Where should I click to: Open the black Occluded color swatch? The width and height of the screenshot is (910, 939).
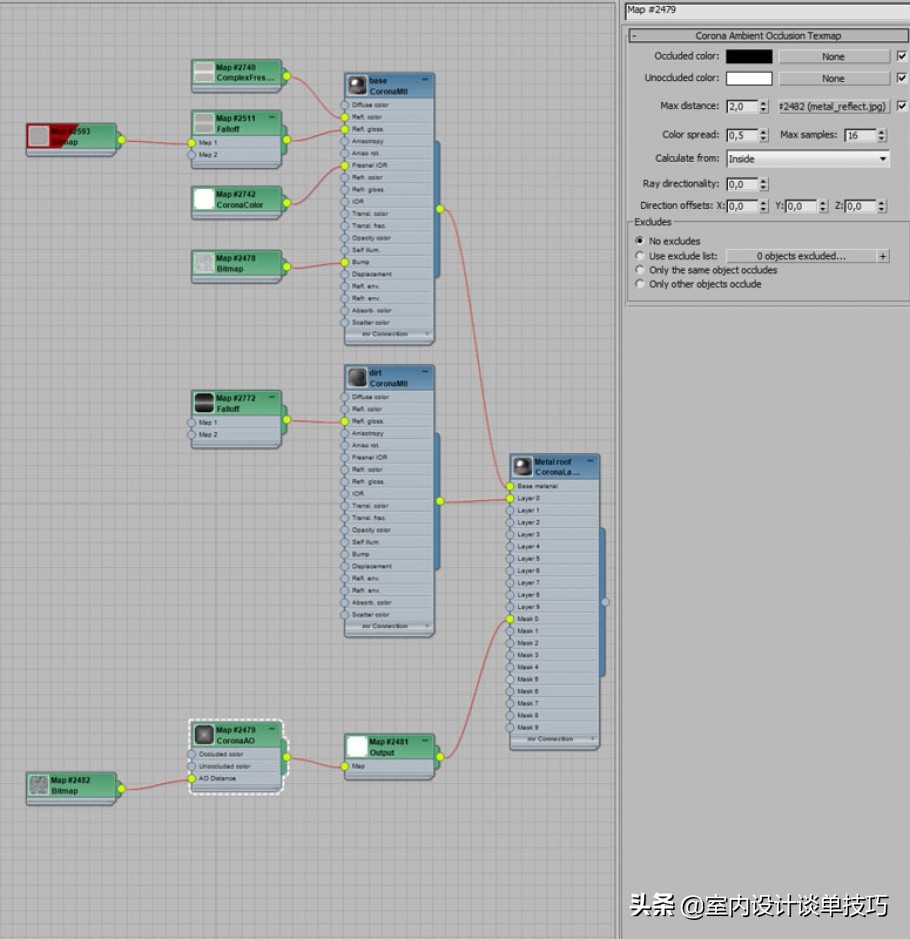[x=749, y=56]
